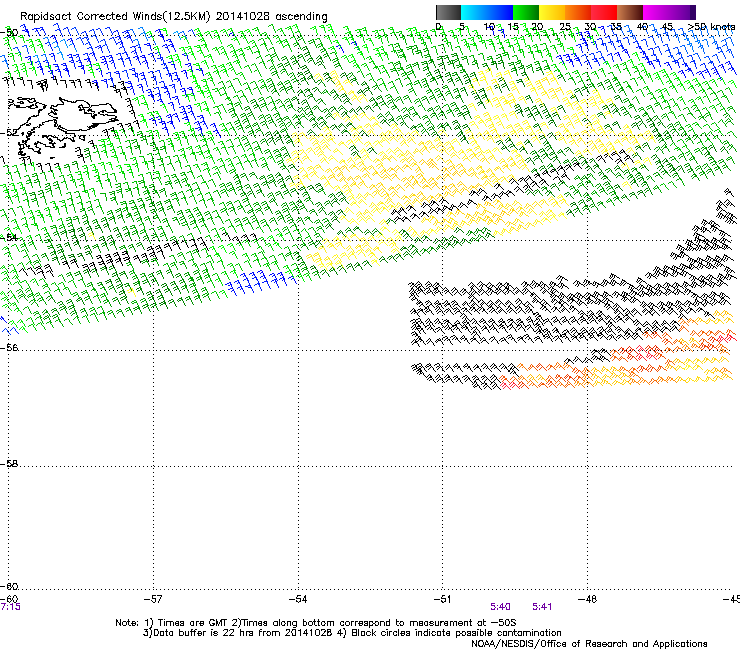Click the '-51' longitude axis label
The image size is (740, 650).
coord(442,599)
